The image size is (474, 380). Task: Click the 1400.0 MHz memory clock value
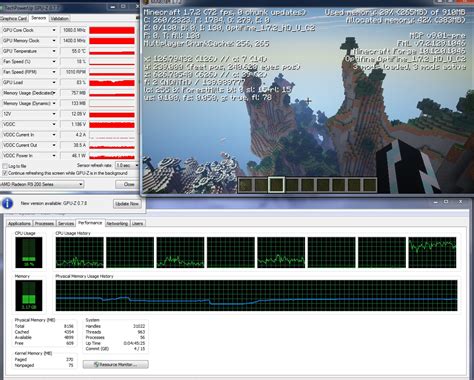(x=74, y=41)
